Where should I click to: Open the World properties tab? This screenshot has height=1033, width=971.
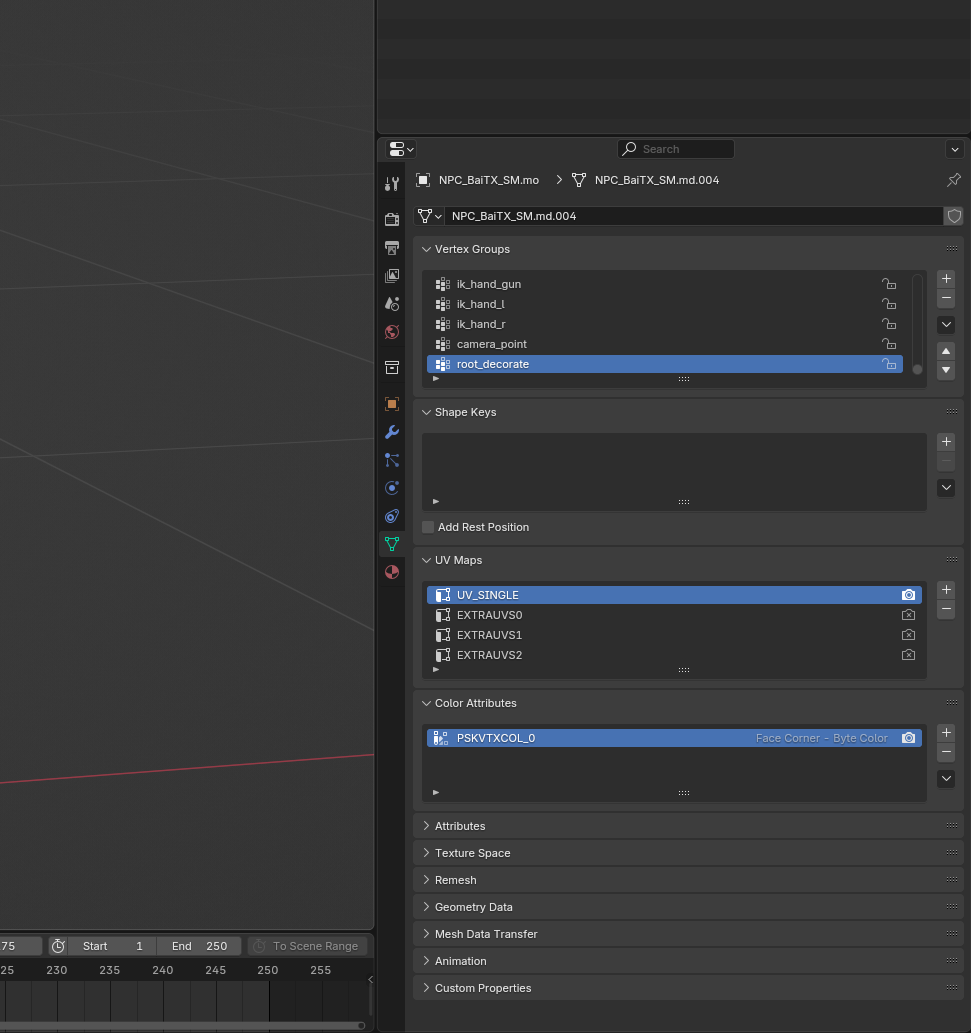tap(392, 332)
